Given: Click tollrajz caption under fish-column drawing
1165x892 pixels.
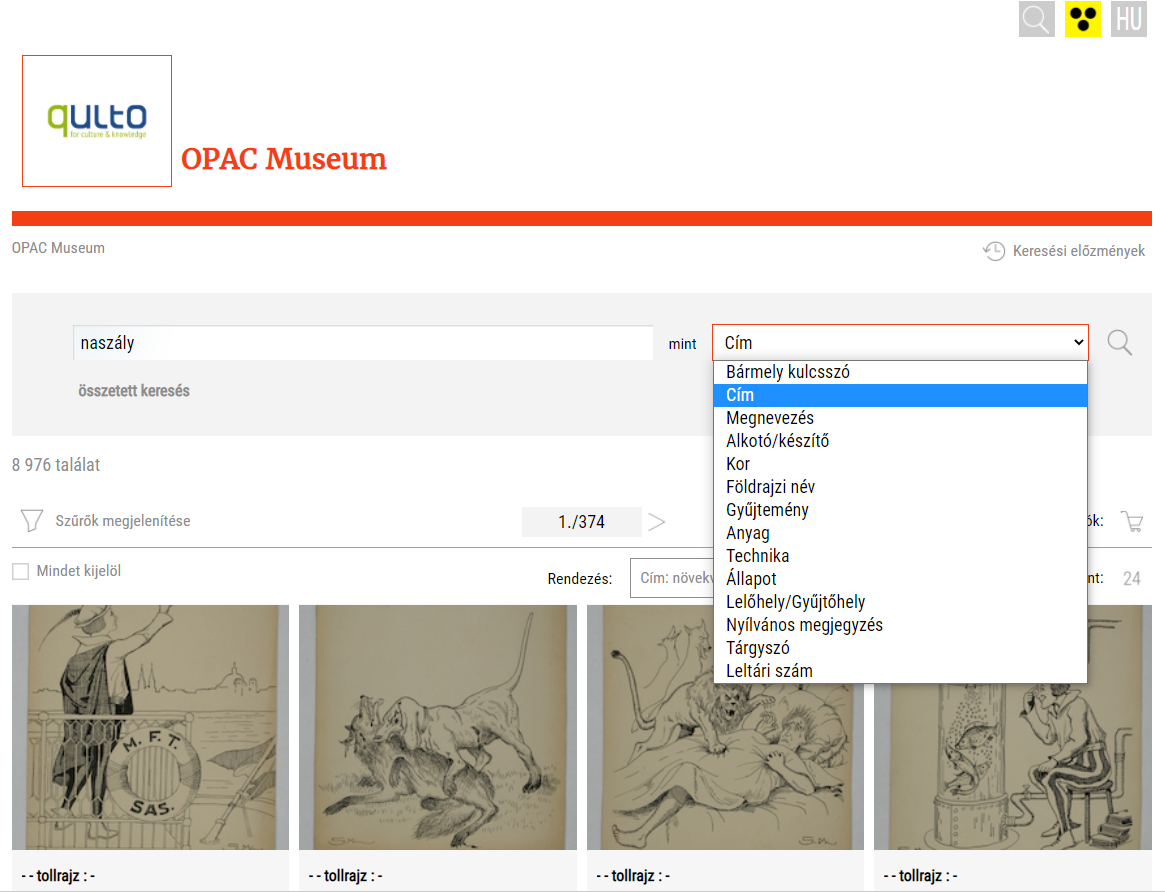Looking at the screenshot, I should pos(921,876).
